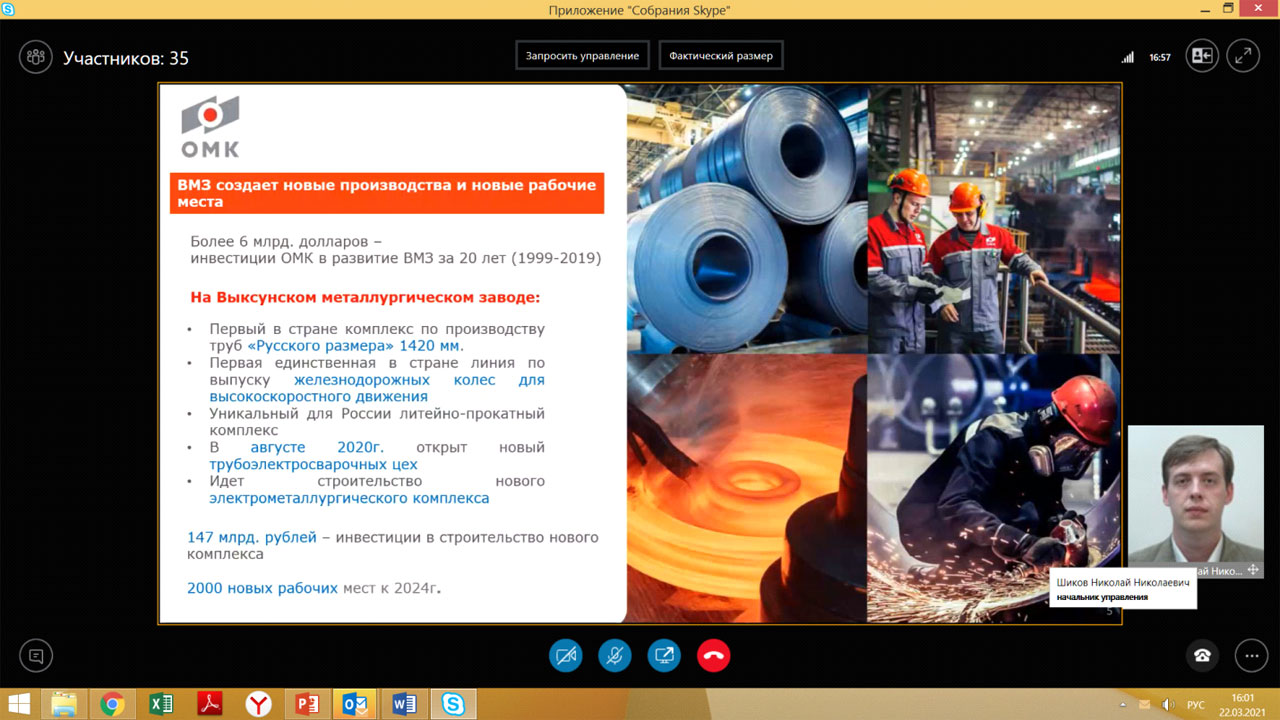
Task: Show hidden tray icons arrow
Action: pyautogui.click(x=1123, y=705)
